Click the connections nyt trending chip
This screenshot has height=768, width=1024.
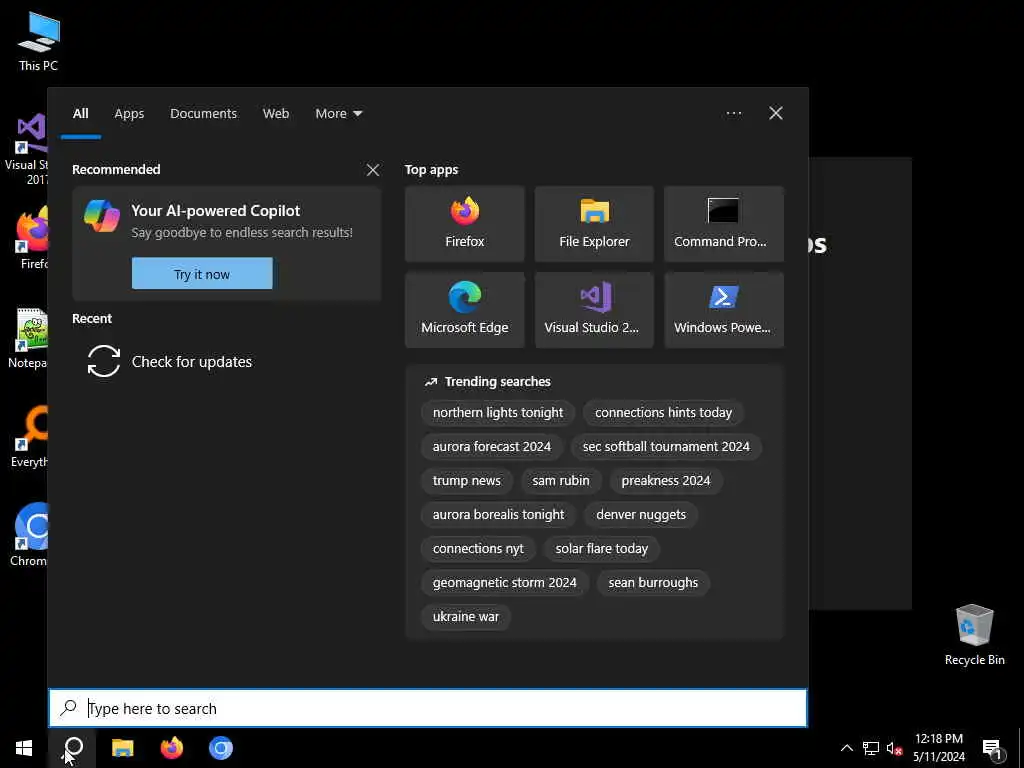coord(478,549)
